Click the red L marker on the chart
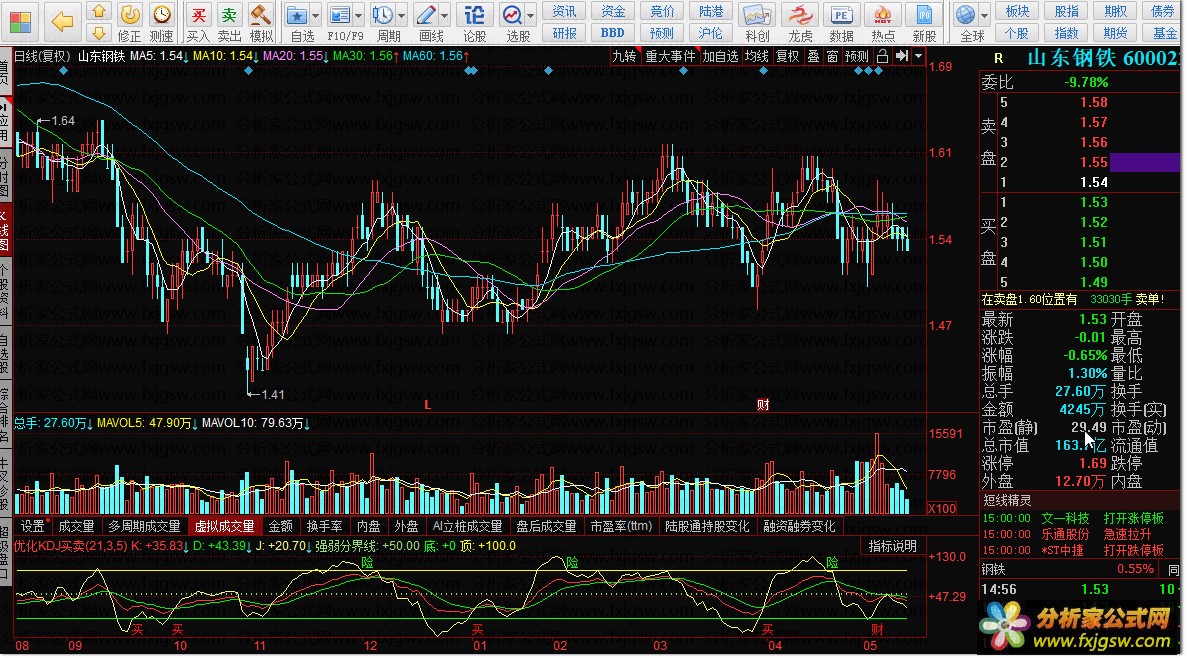Image resolution: width=1187 pixels, height=658 pixels. pos(428,405)
